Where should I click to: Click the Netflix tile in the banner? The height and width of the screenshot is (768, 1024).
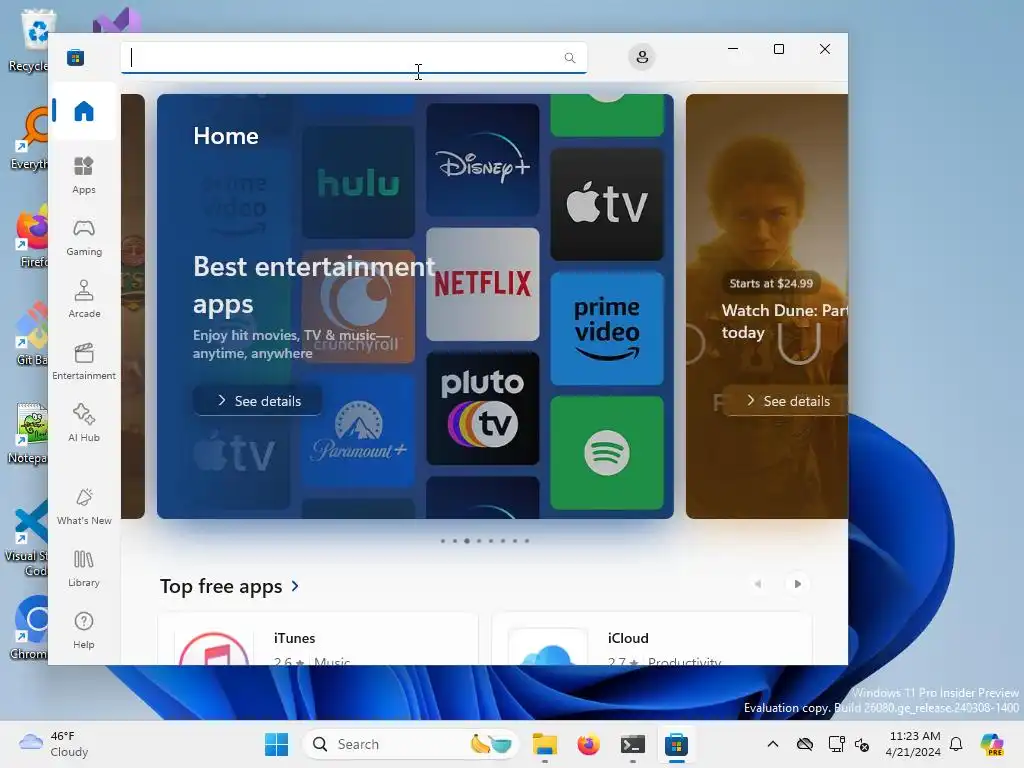click(483, 284)
